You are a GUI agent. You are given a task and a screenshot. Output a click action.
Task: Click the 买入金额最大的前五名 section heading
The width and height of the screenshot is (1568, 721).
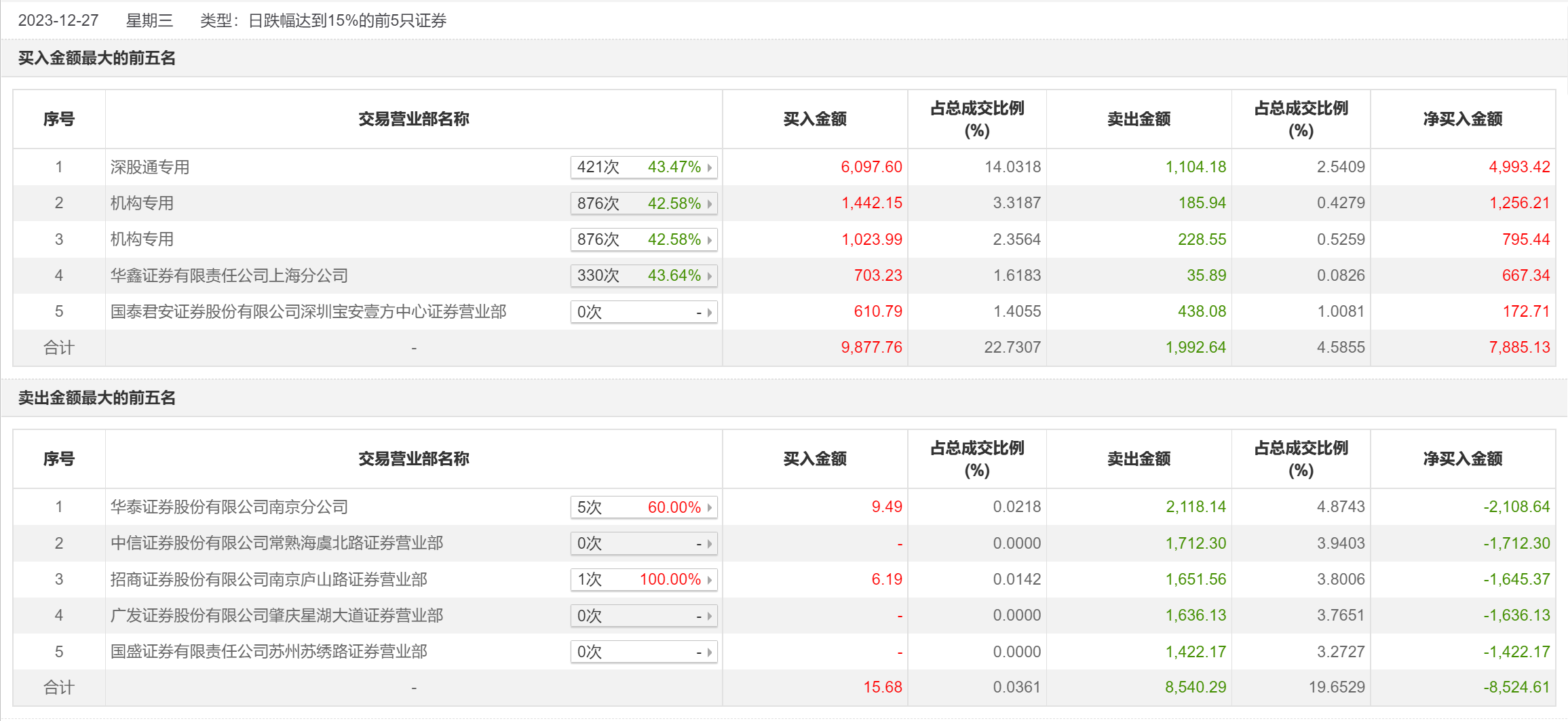point(96,58)
